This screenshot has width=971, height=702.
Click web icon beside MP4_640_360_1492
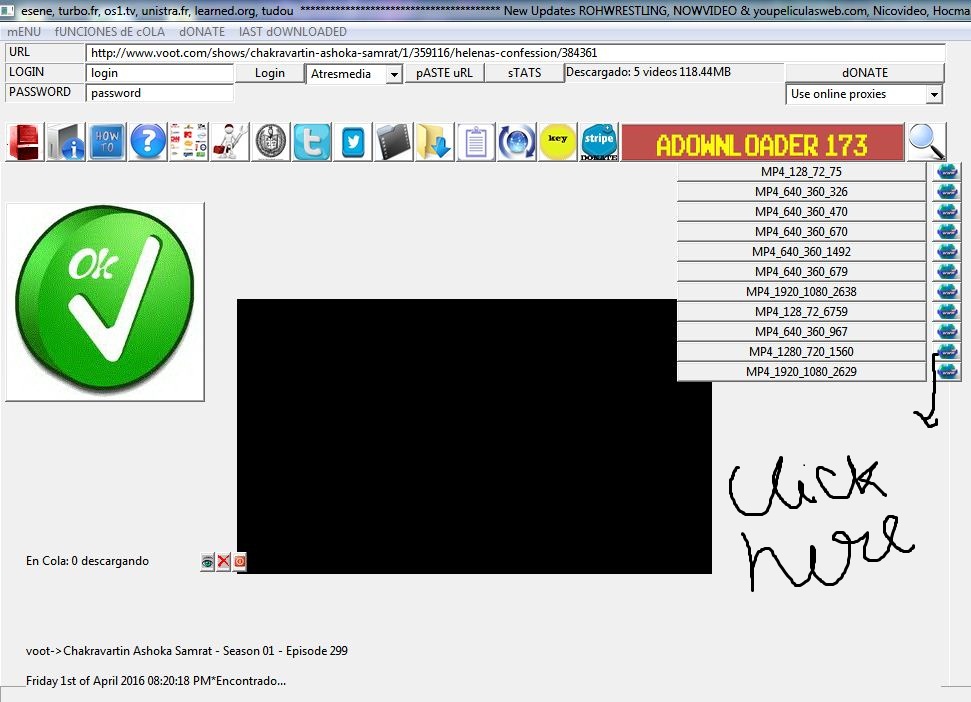point(947,251)
